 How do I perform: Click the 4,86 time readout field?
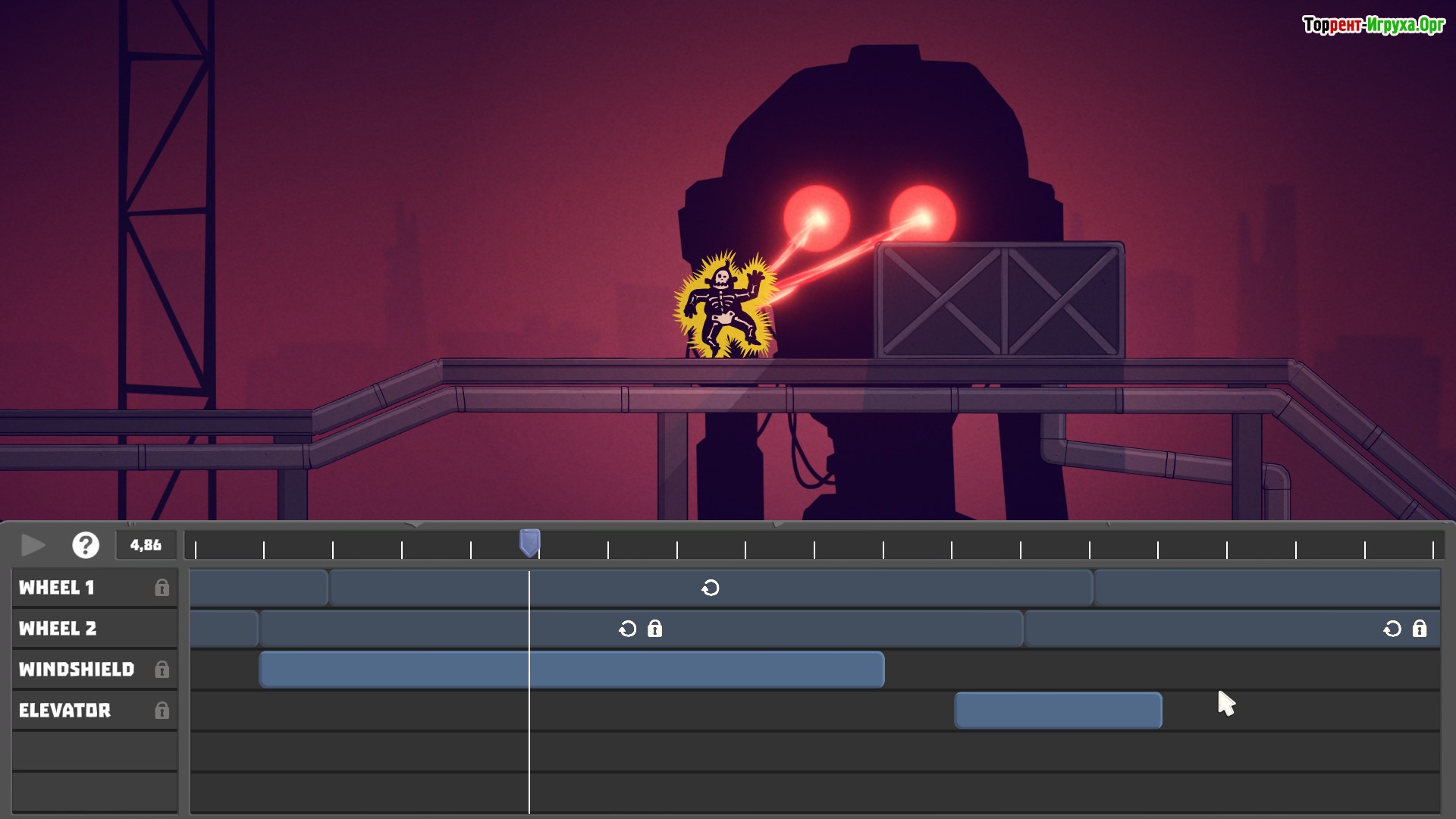pos(146,545)
